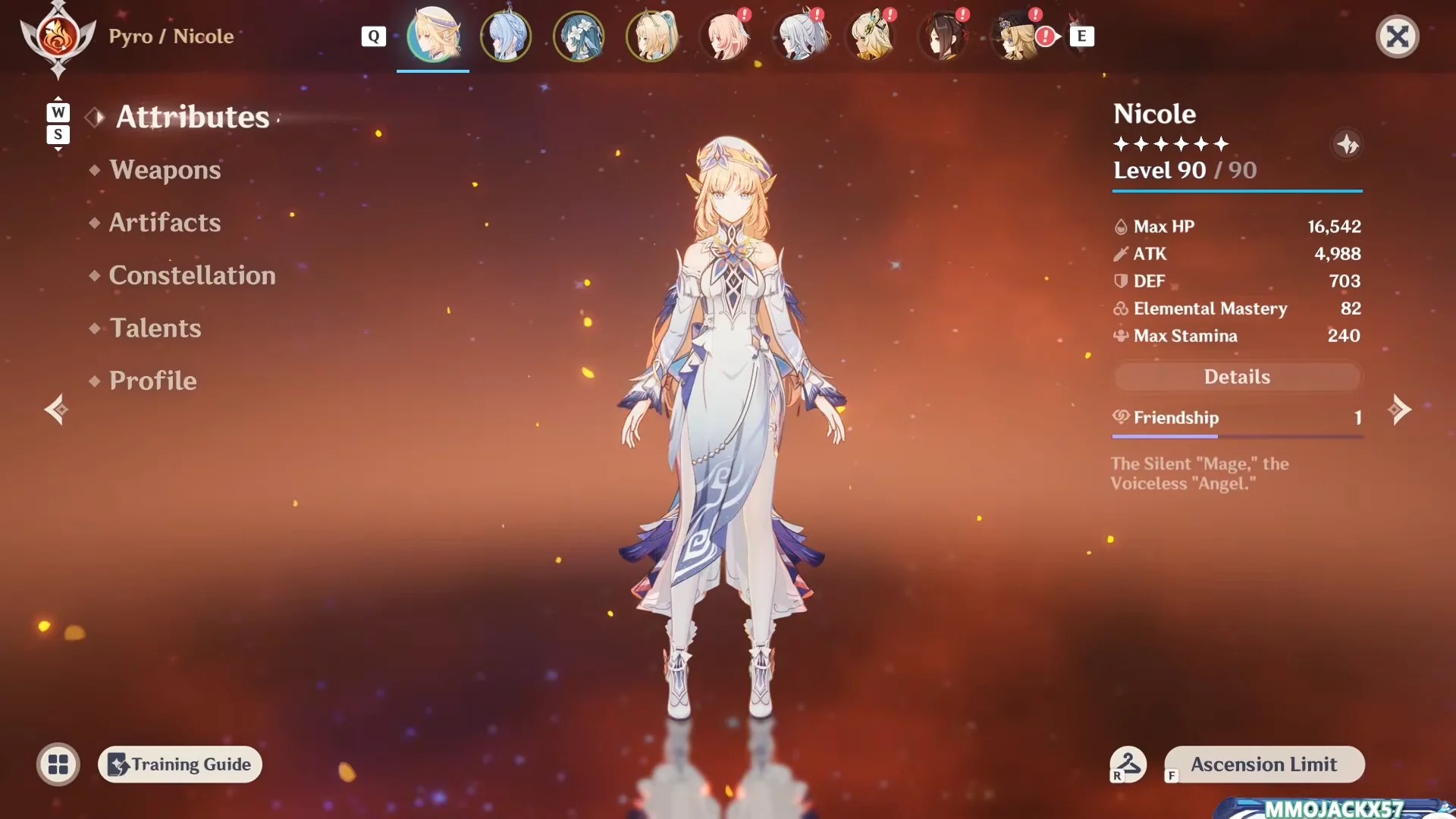Open the Artifacts menu section
This screenshot has width=1456, height=819.
pyautogui.click(x=165, y=222)
